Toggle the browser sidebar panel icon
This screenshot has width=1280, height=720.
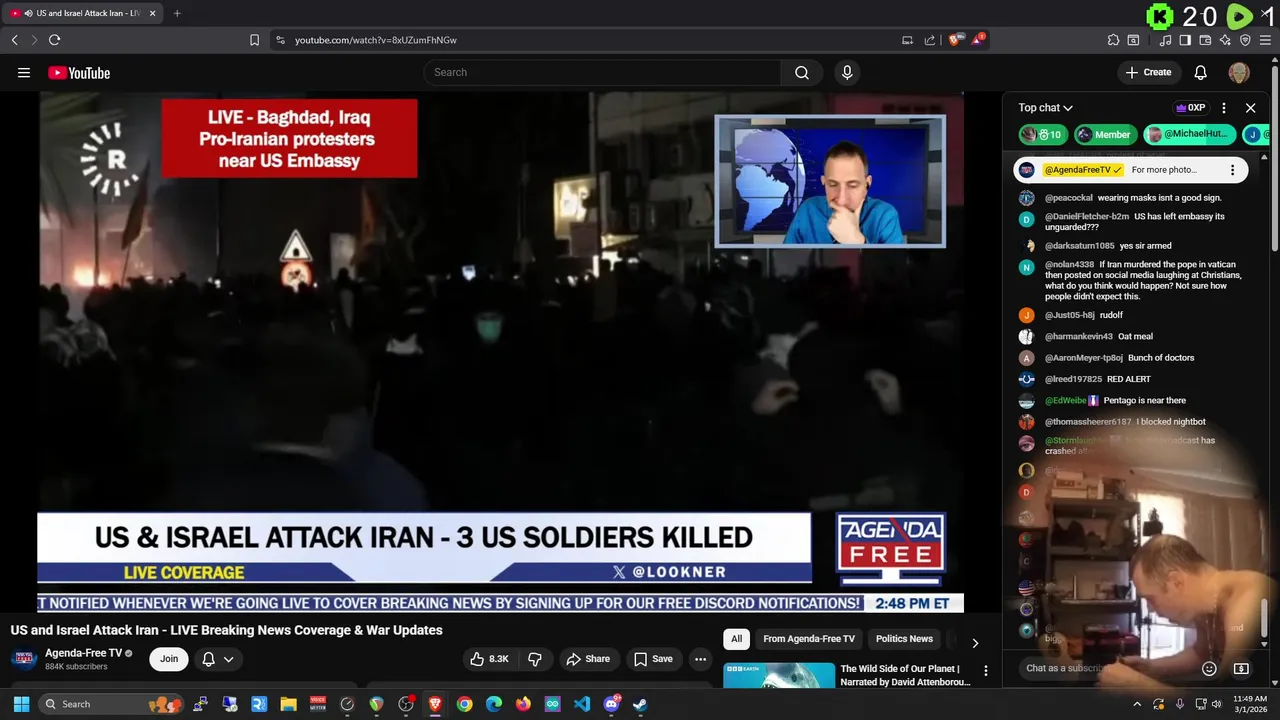(x=1185, y=40)
